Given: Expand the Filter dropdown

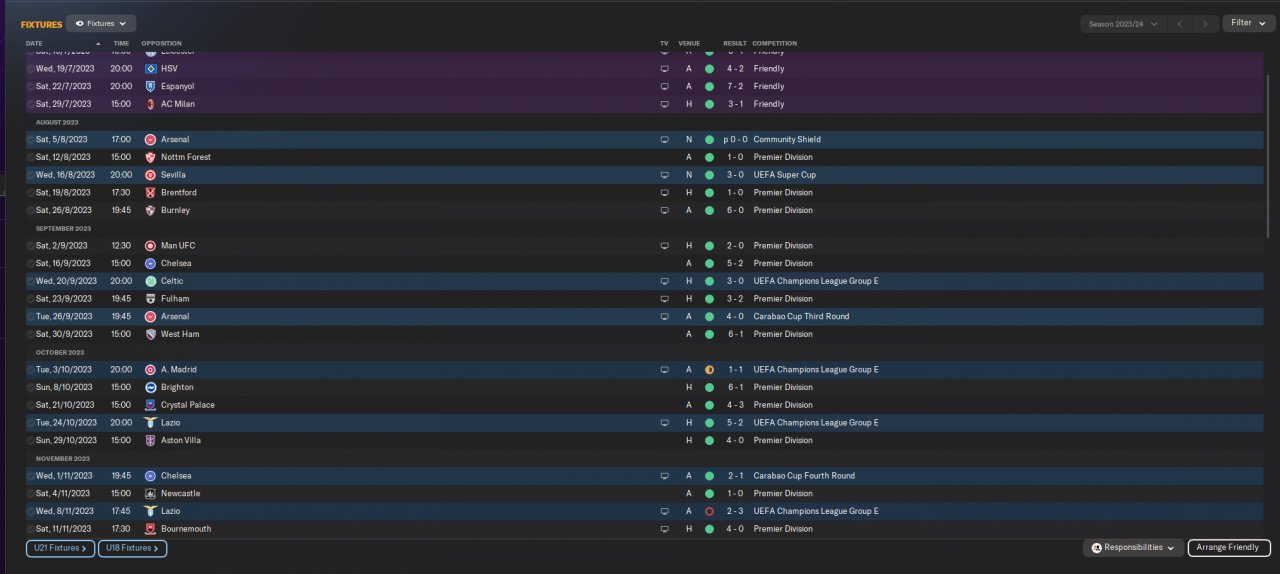Looking at the screenshot, I should (x=1248, y=23).
